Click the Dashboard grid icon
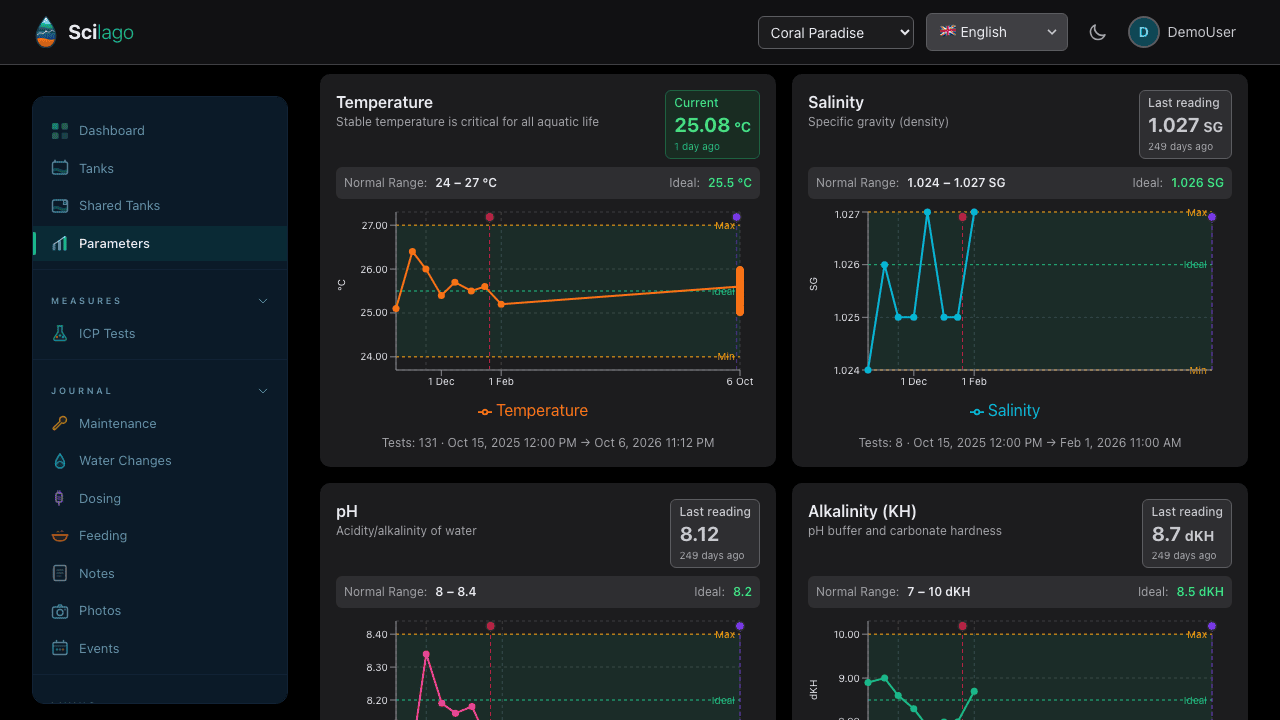Screen dimensions: 1280x720 point(60,130)
